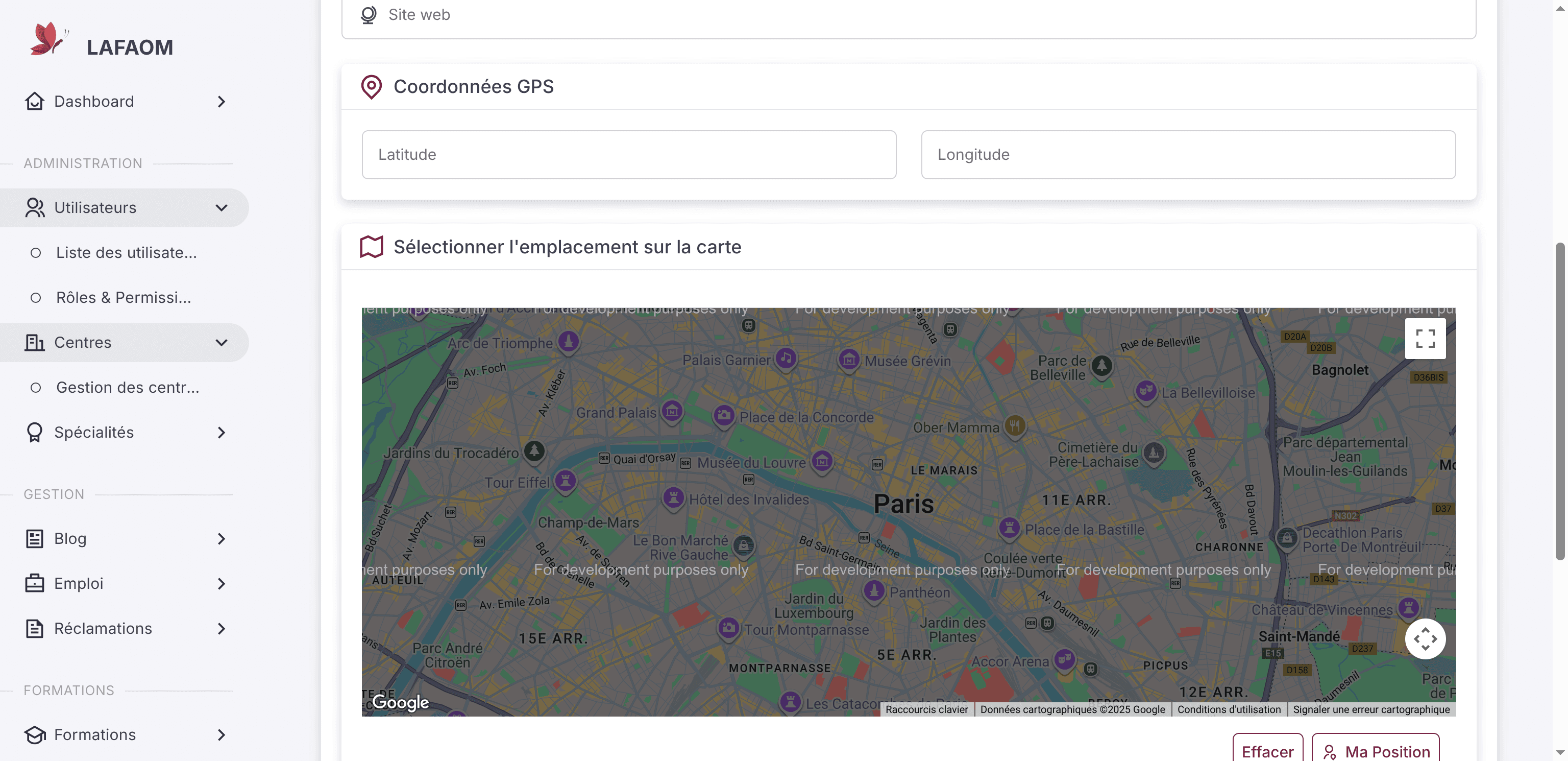Open Rôles & Permissions submenu item
Screen dimensions: 1568x761
(124, 298)
